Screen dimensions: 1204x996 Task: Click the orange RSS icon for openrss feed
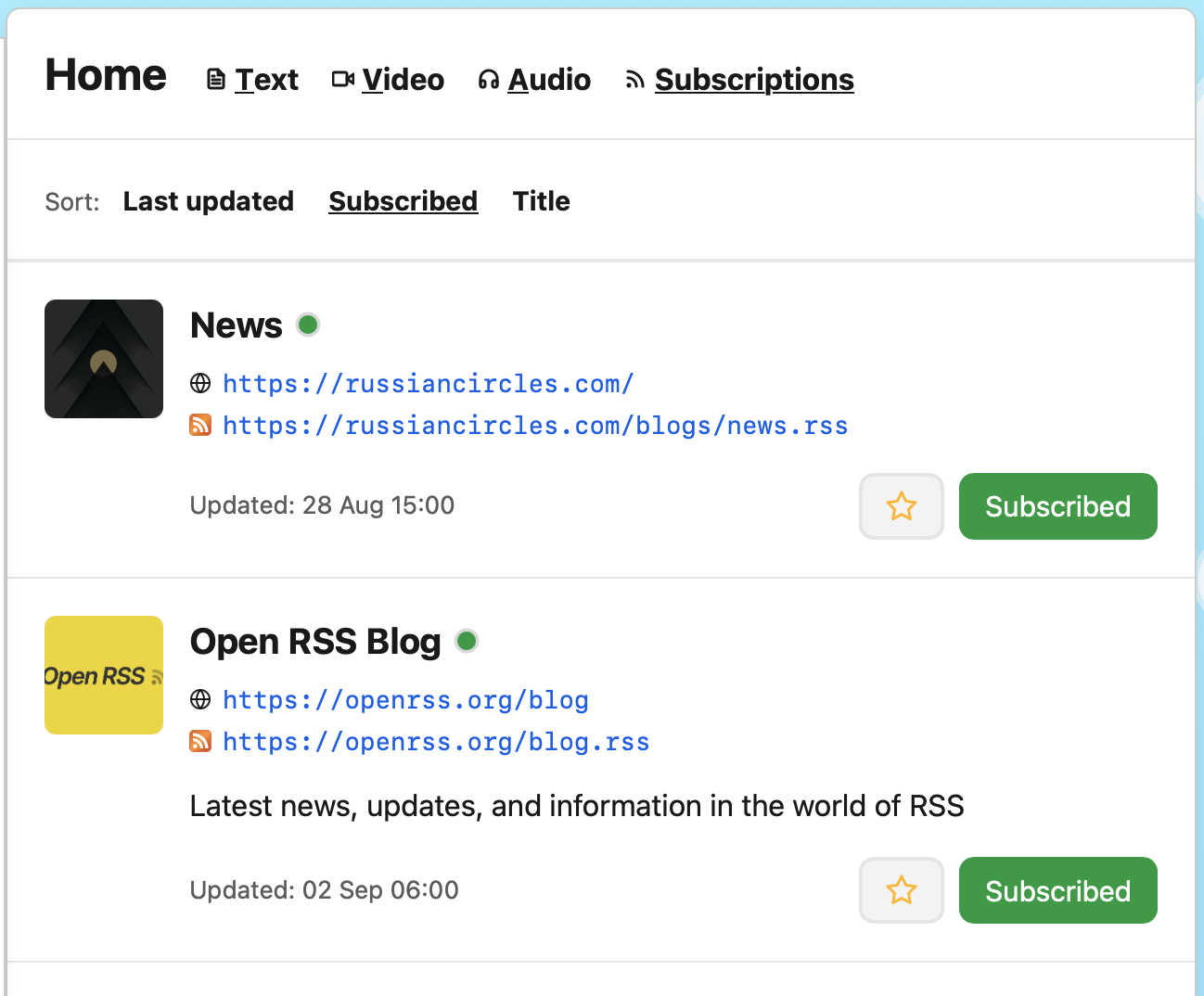[200, 741]
